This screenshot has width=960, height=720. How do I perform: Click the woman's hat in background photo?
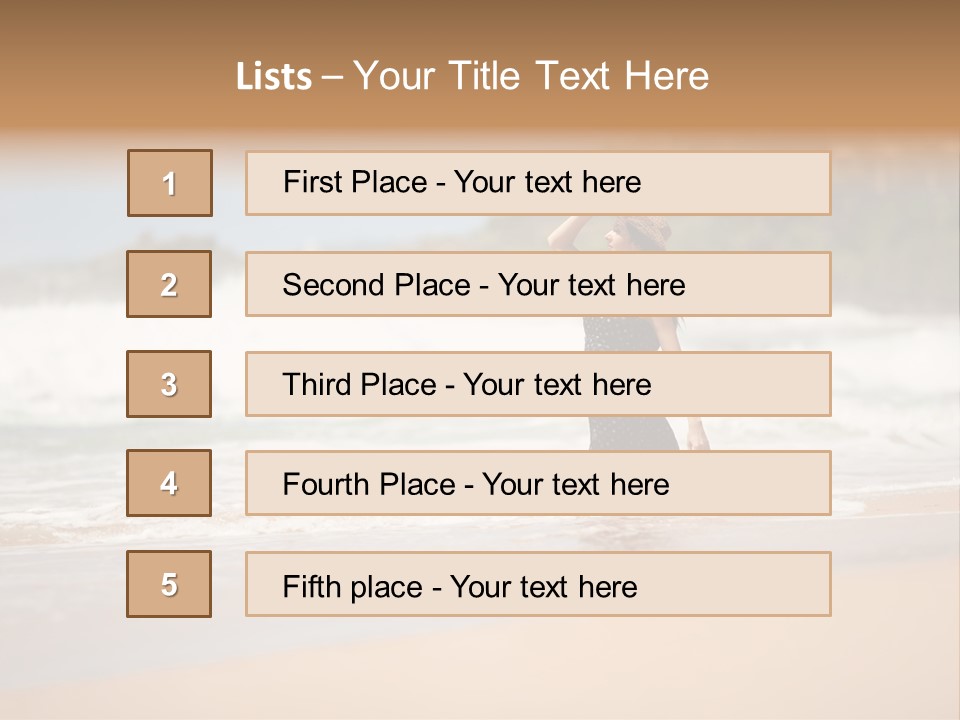point(646,230)
